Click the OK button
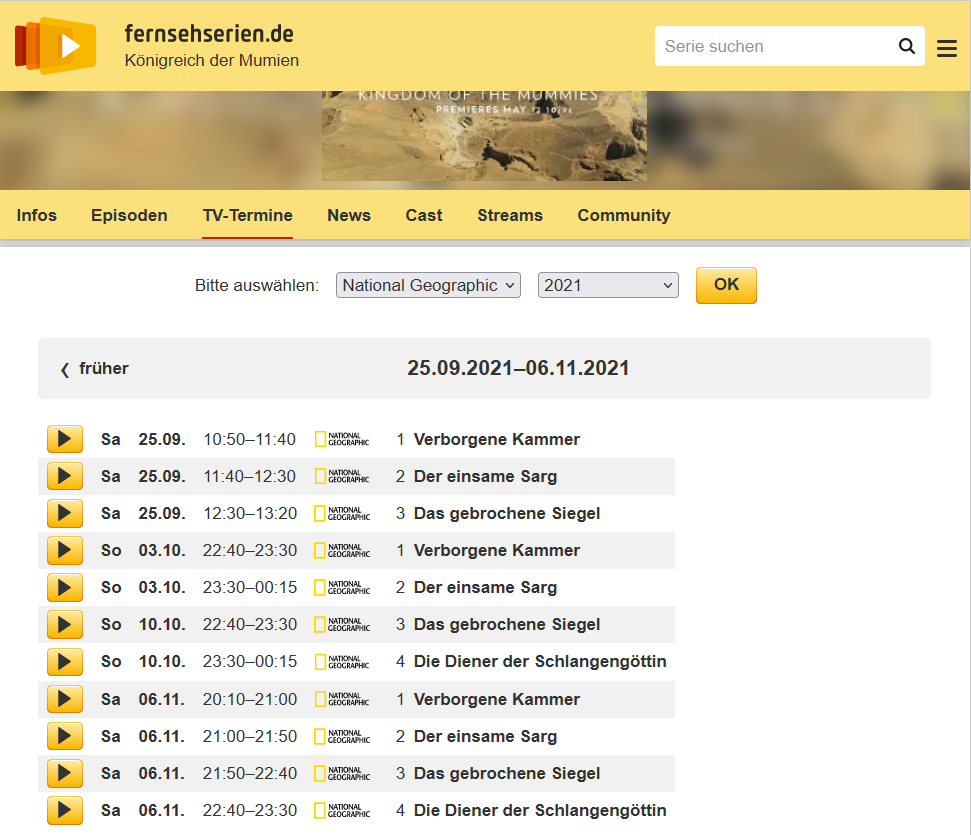This screenshot has height=835, width=971. click(726, 285)
